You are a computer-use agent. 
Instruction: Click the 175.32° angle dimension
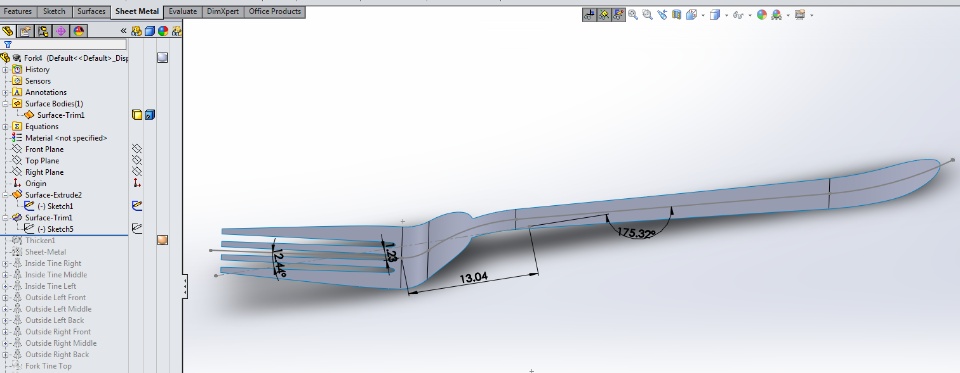(637, 233)
